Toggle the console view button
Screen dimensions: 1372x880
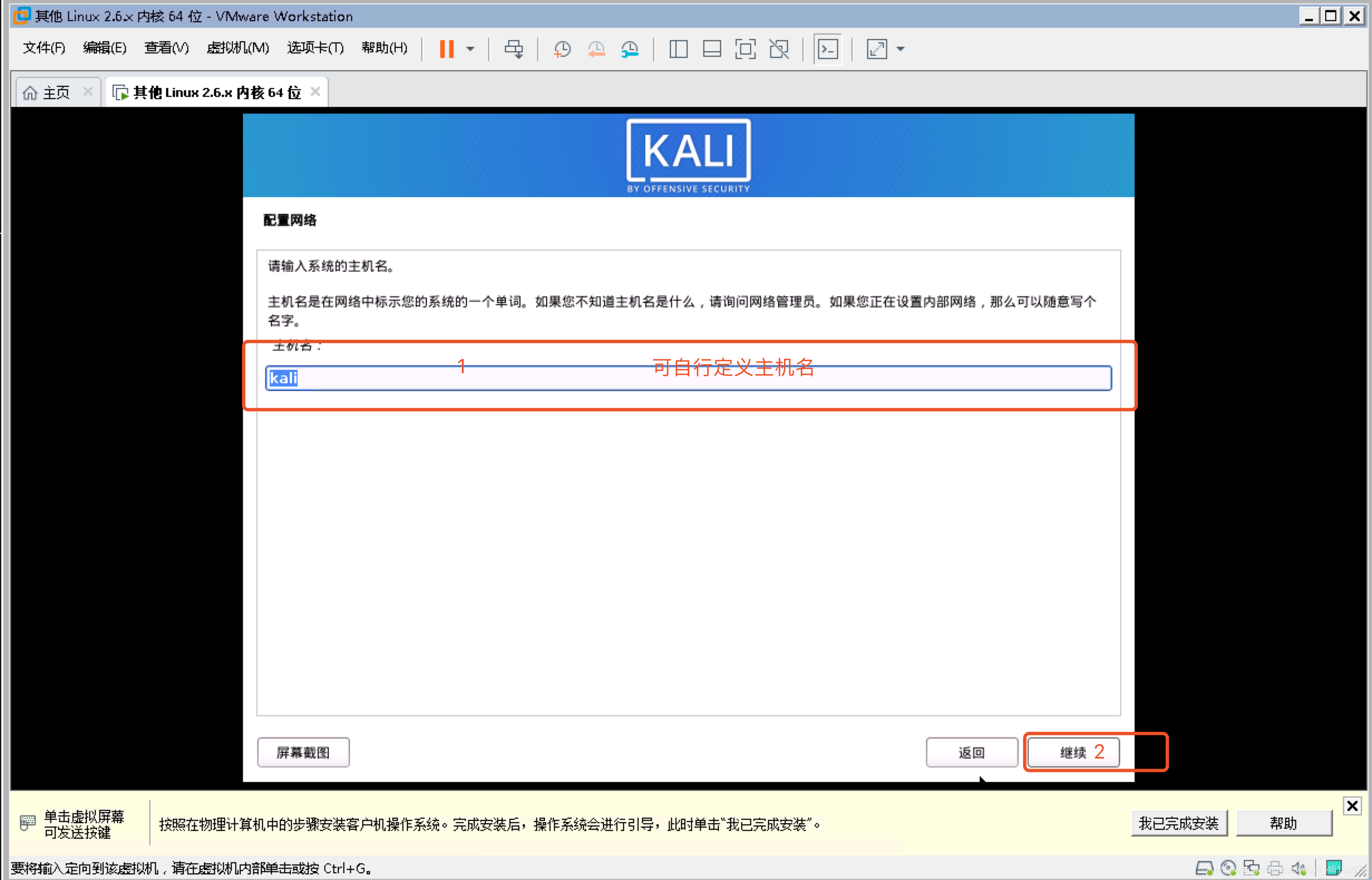pyautogui.click(x=828, y=49)
